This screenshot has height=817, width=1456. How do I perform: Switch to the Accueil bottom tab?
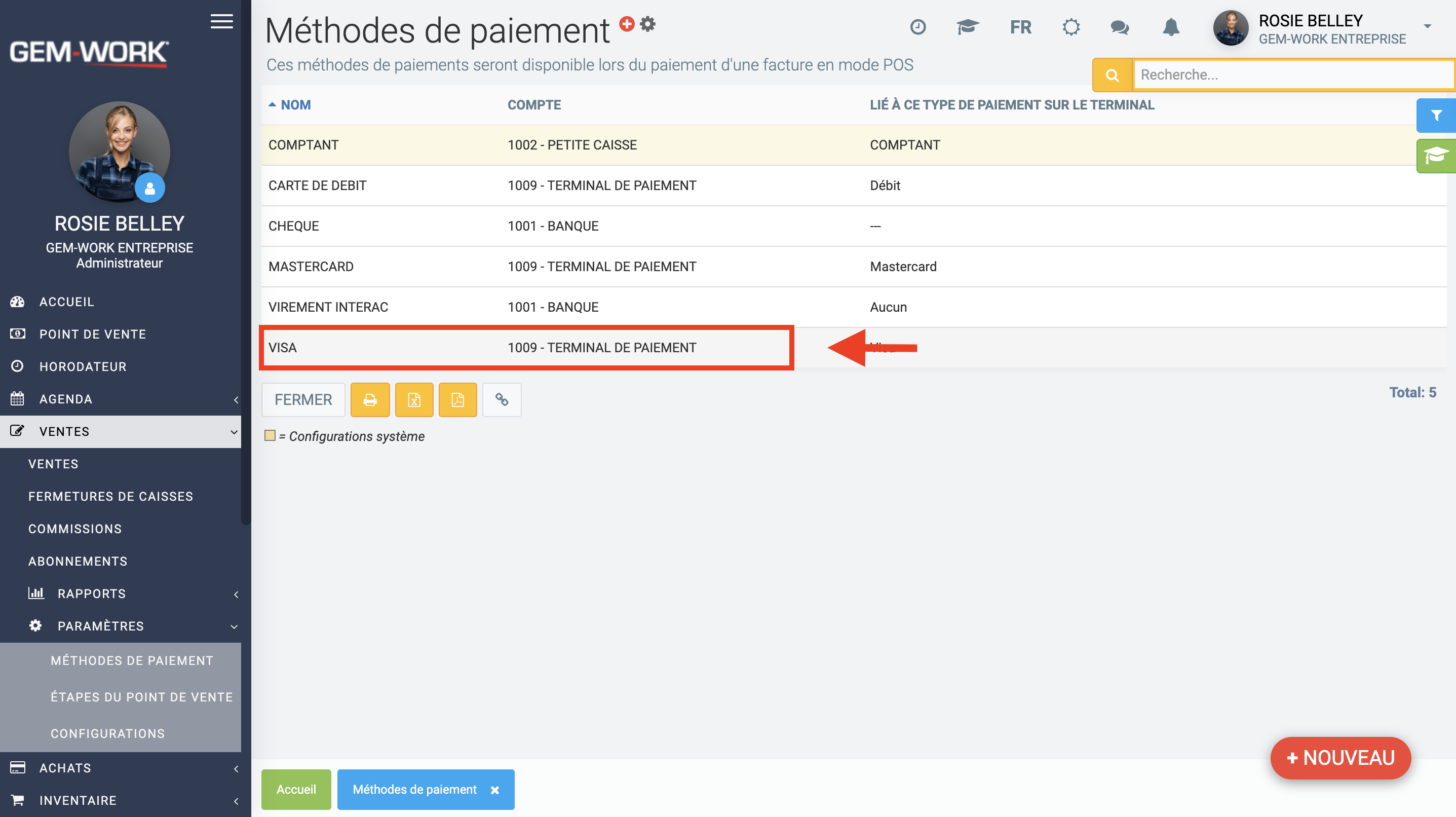point(296,789)
